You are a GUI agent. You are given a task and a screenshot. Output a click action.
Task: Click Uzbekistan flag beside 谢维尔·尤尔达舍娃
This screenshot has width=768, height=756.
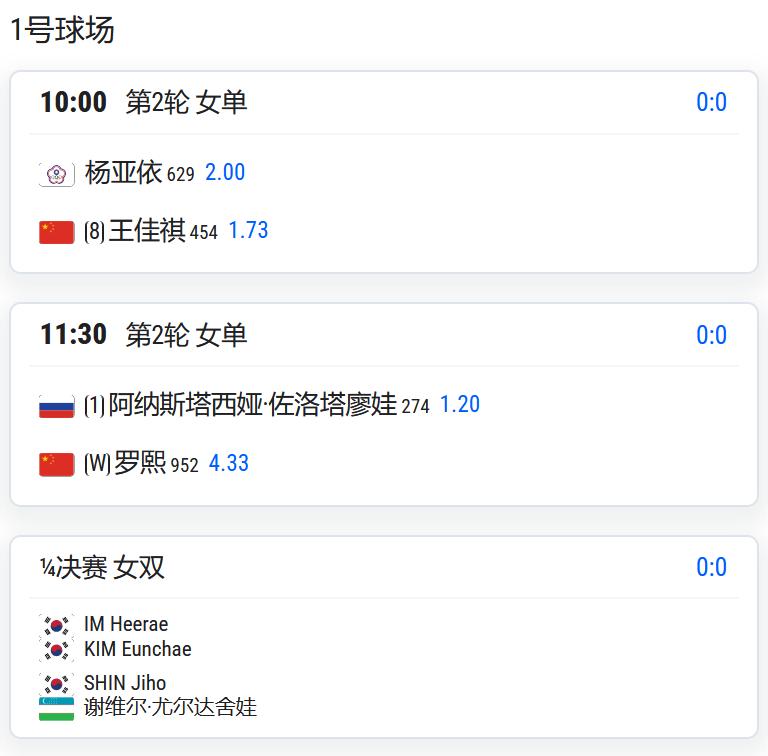57,709
